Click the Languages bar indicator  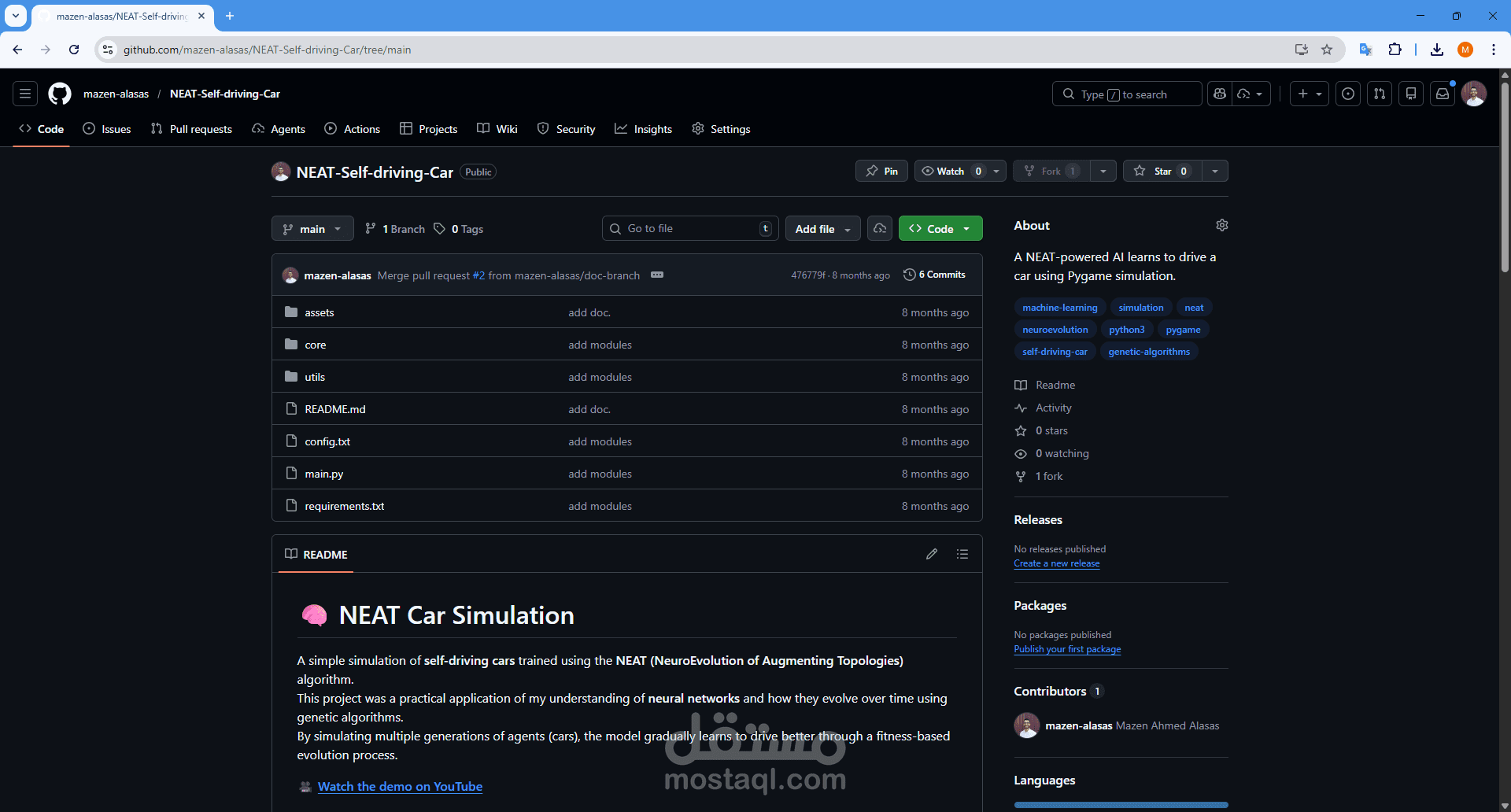tap(1121, 805)
